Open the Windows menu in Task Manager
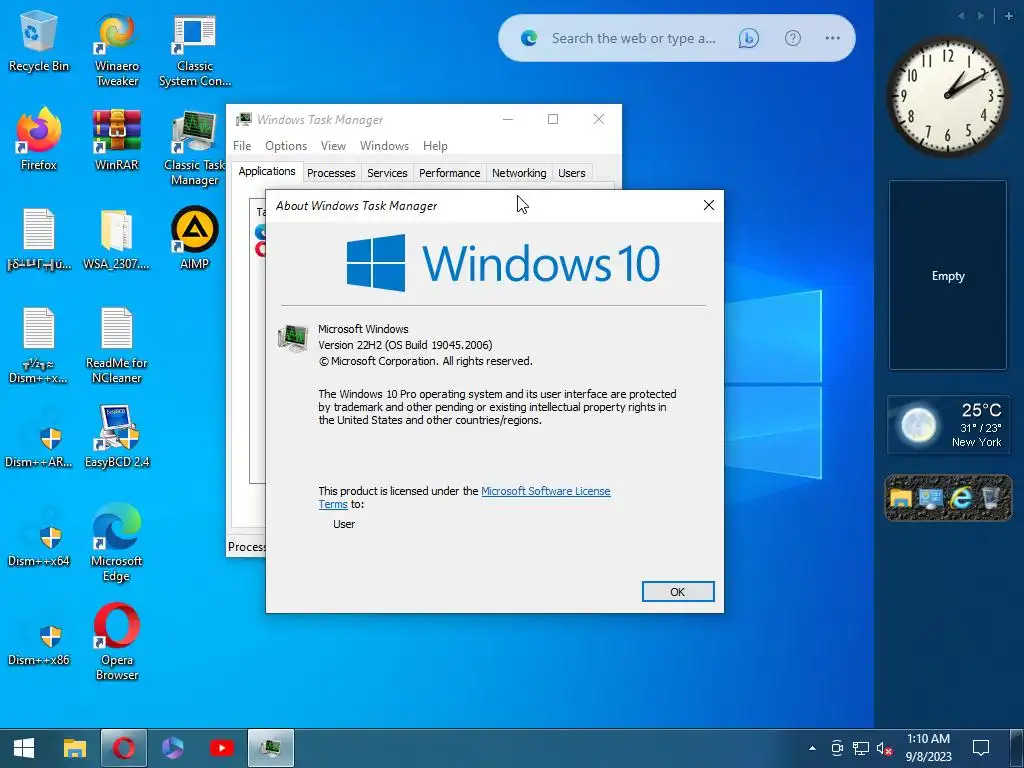Image resolution: width=1024 pixels, height=768 pixels. point(385,146)
